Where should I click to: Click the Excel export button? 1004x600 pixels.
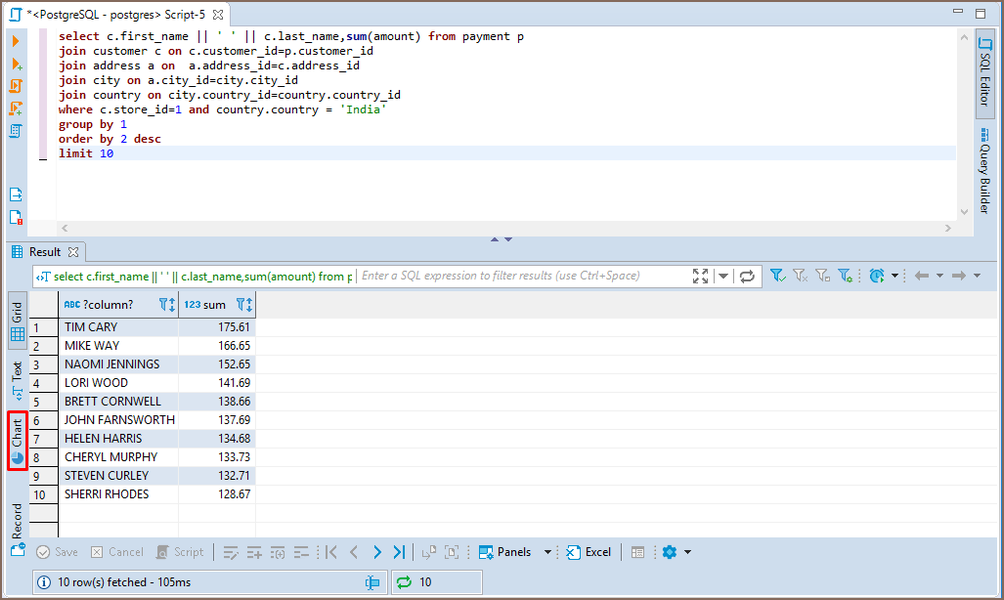[589, 552]
